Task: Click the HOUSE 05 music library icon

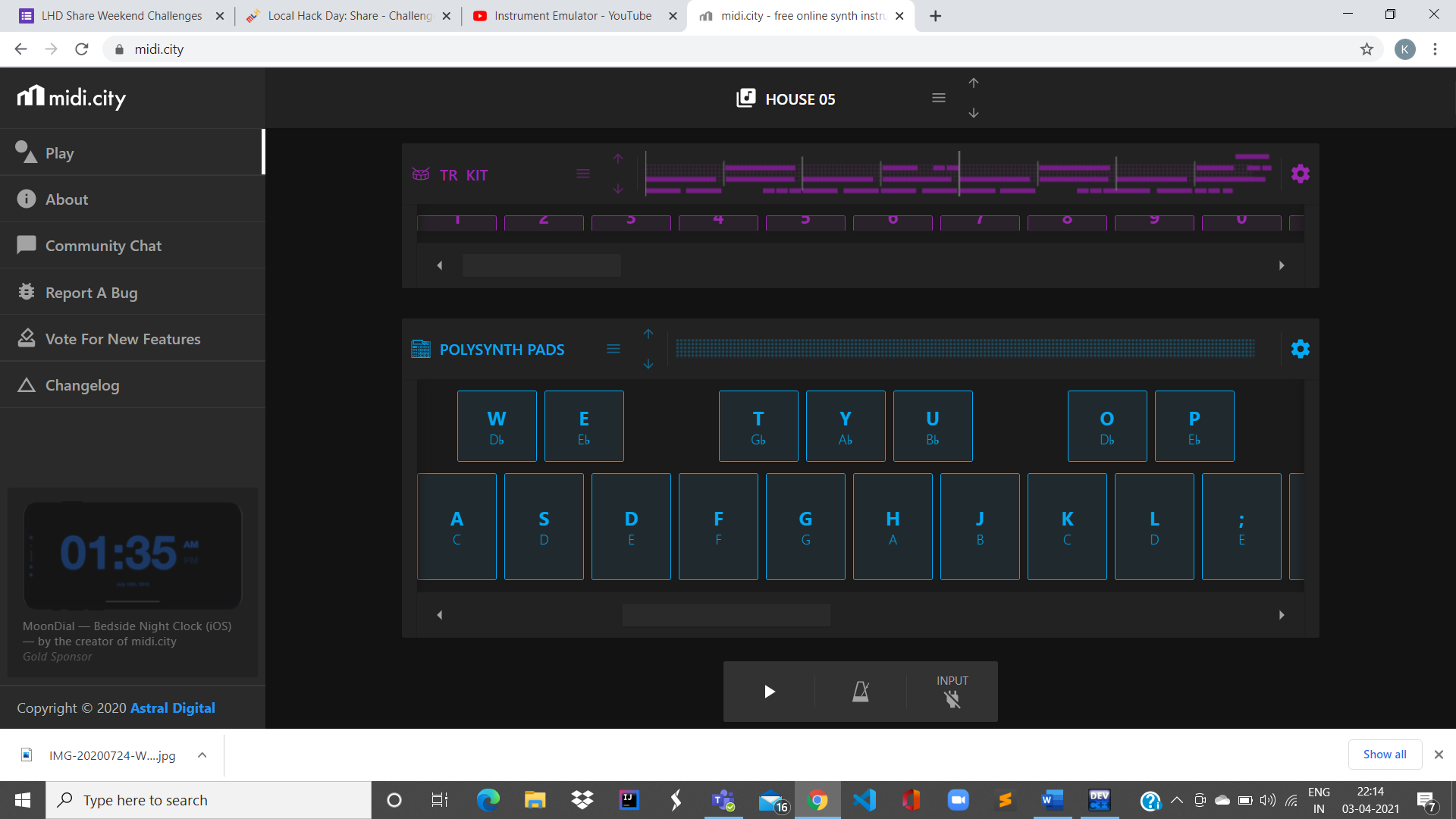Action: [x=745, y=99]
